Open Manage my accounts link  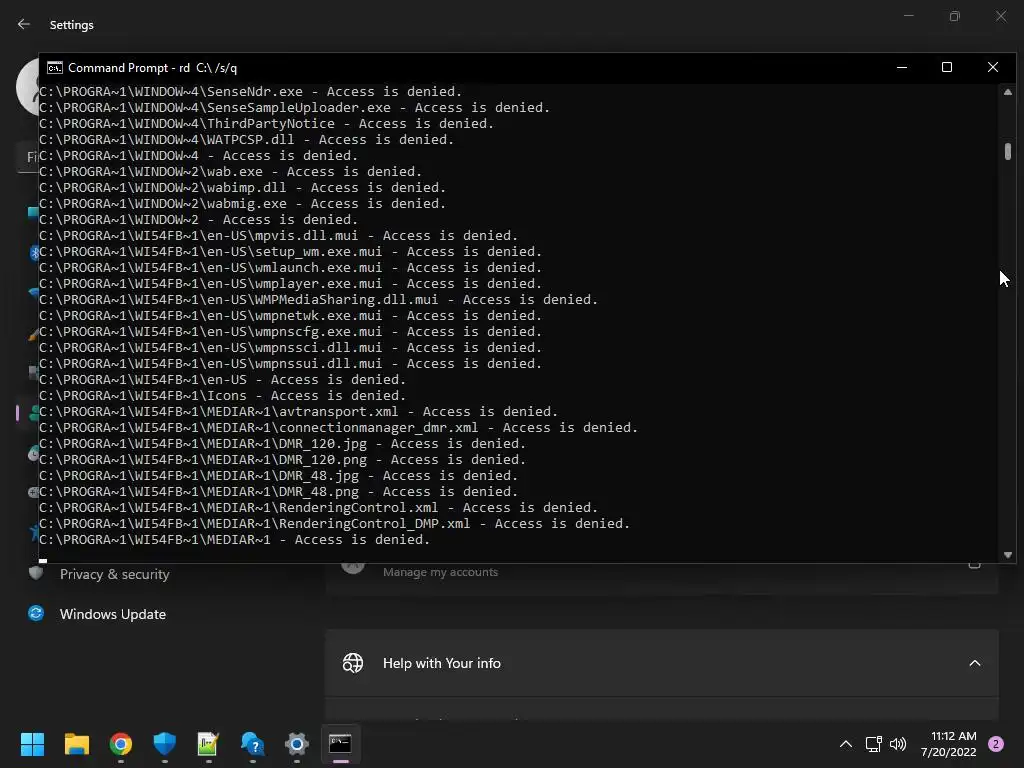tap(440, 572)
